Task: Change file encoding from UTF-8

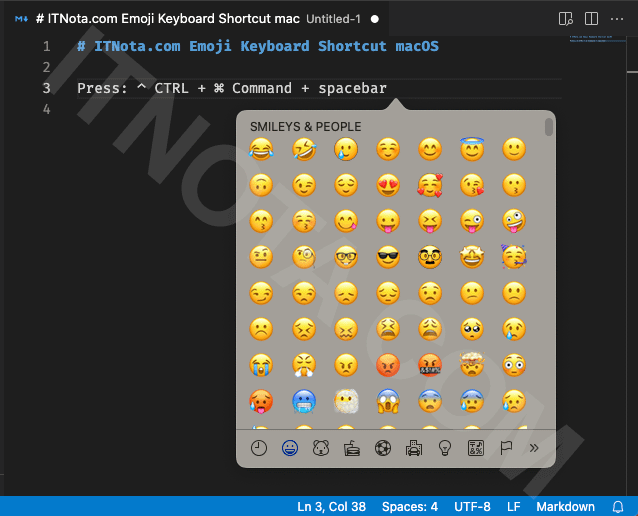Action: (472, 506)
